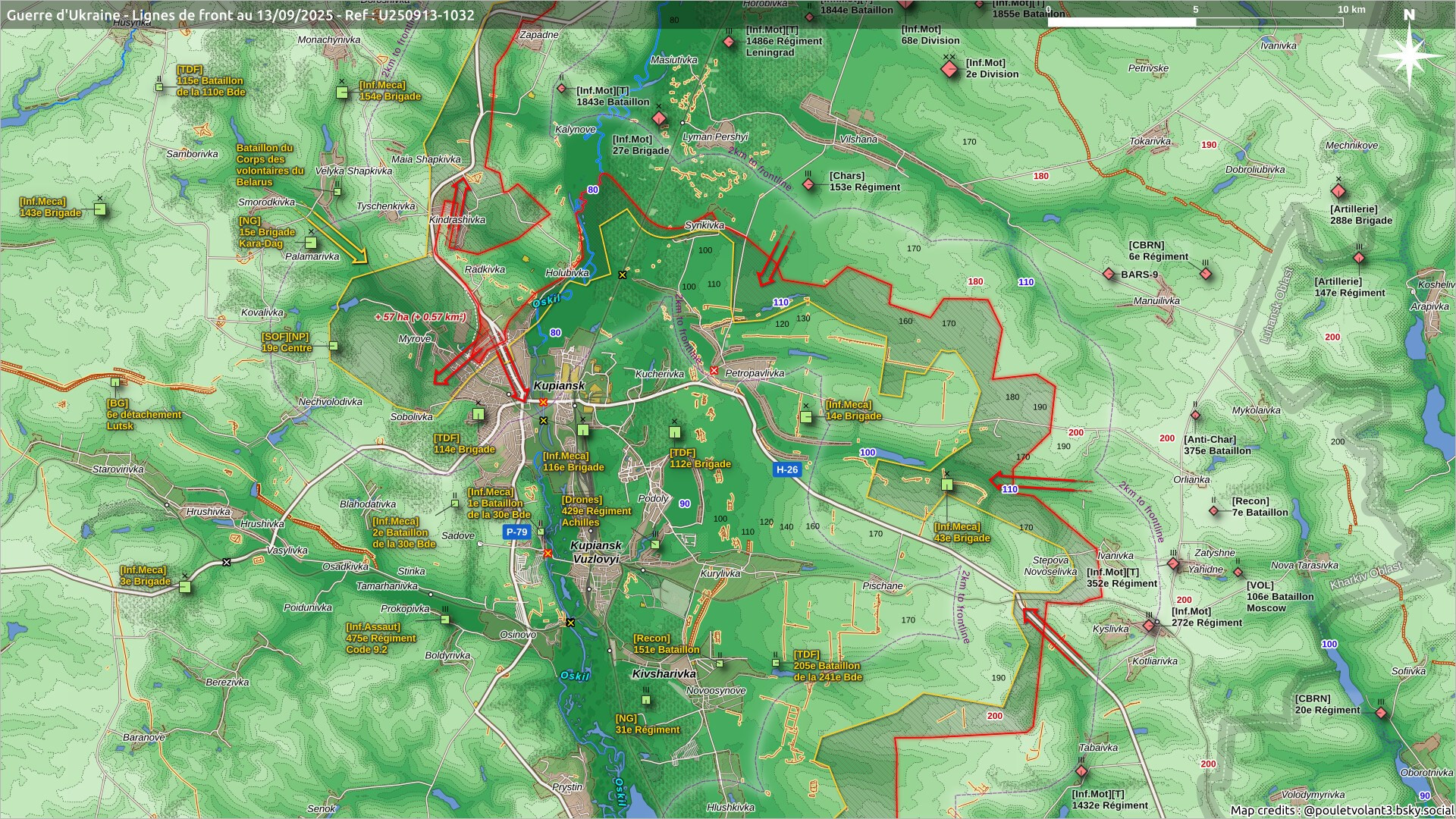
Task: Click the H-26 road shield
Action: pos(786,469)
